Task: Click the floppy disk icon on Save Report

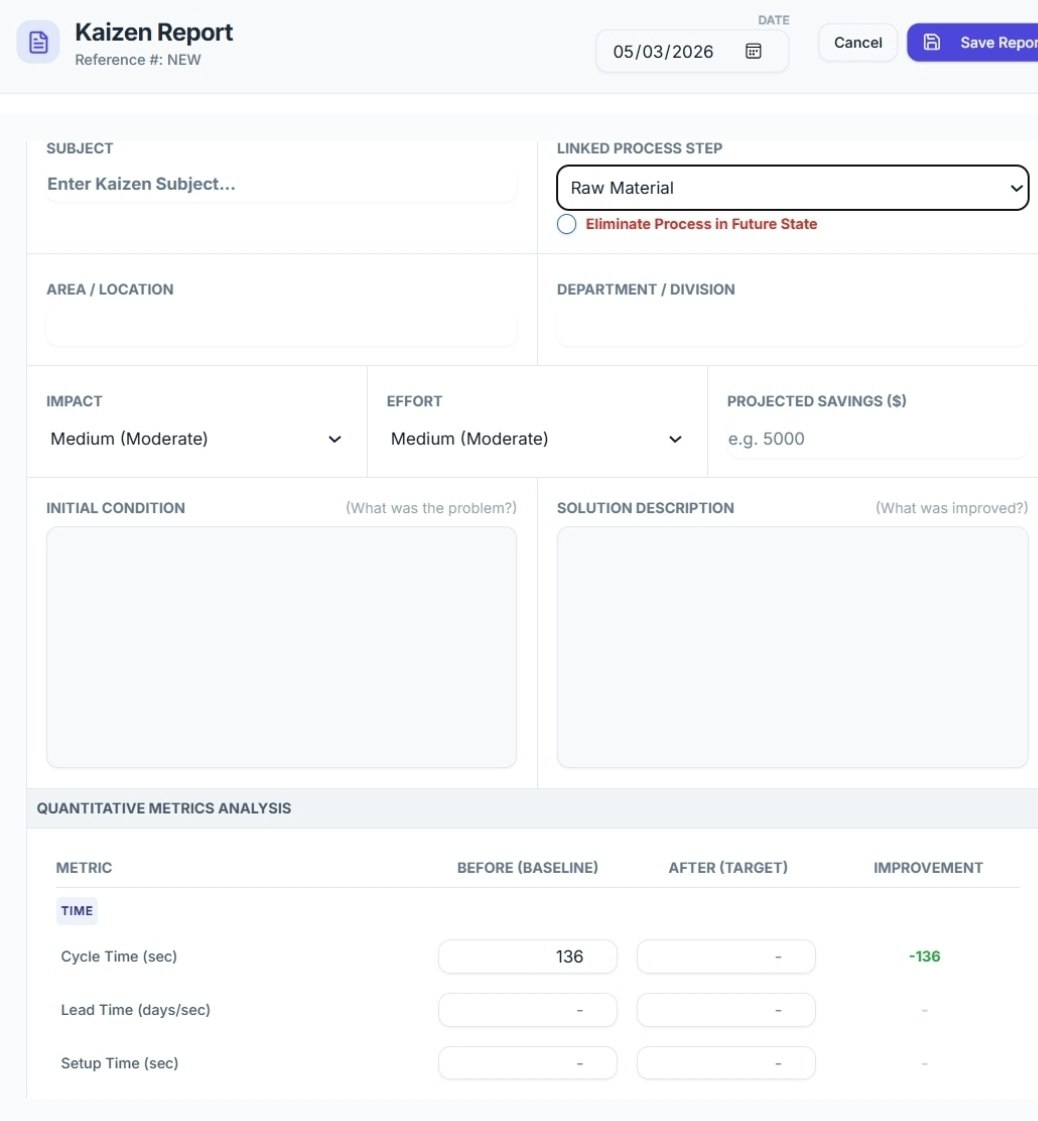Action: 933,42
